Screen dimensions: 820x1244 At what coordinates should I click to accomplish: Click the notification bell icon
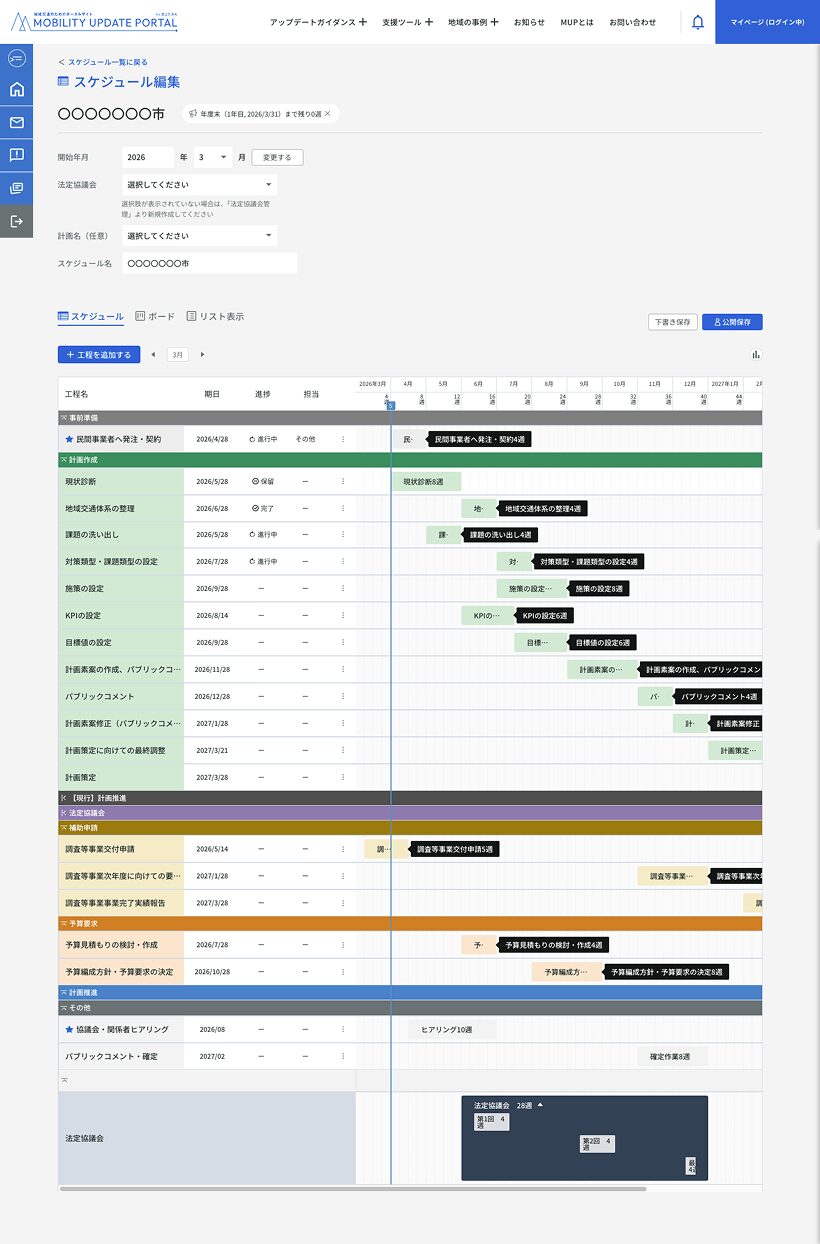point(697,22)
